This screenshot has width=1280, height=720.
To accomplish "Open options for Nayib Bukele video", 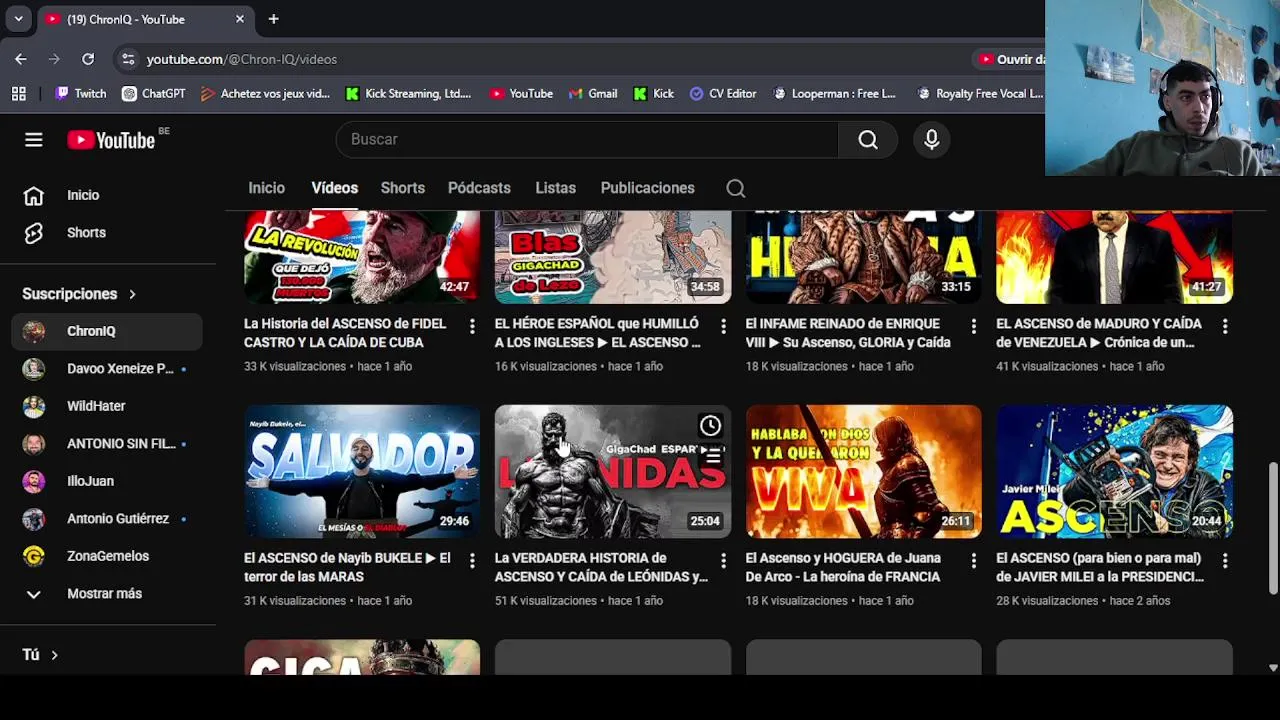I will [472, 561].
